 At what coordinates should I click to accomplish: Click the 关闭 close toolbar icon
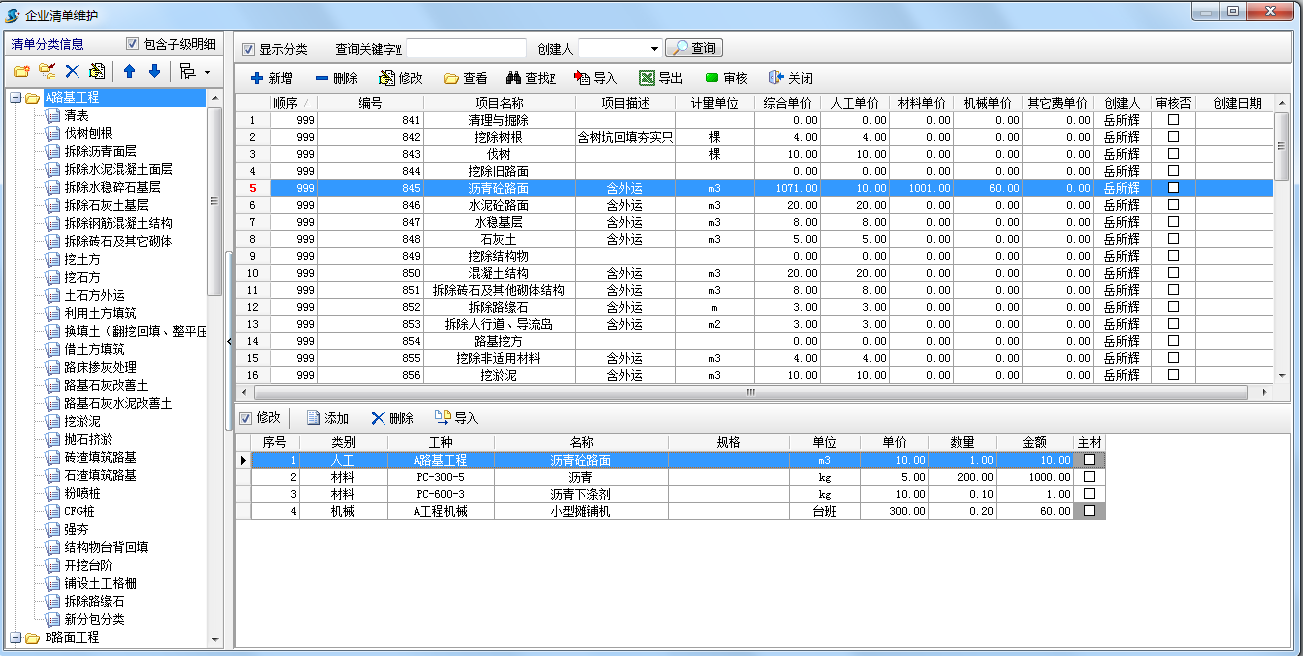[x=790, y=78]
